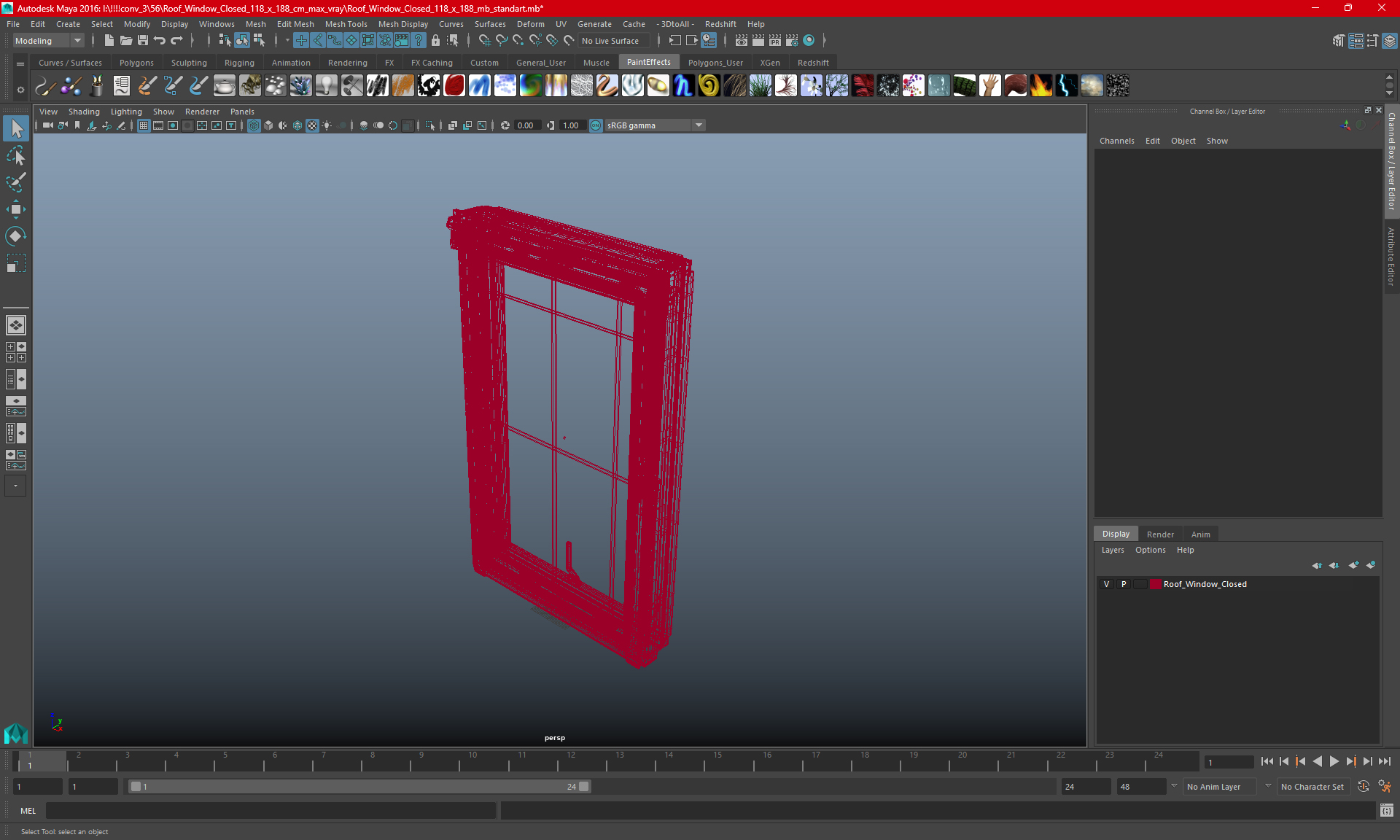The height and width of the screenshot is (840, 1400).
Task: Click the range slider end handle
Action: click(x=584, y=787)
